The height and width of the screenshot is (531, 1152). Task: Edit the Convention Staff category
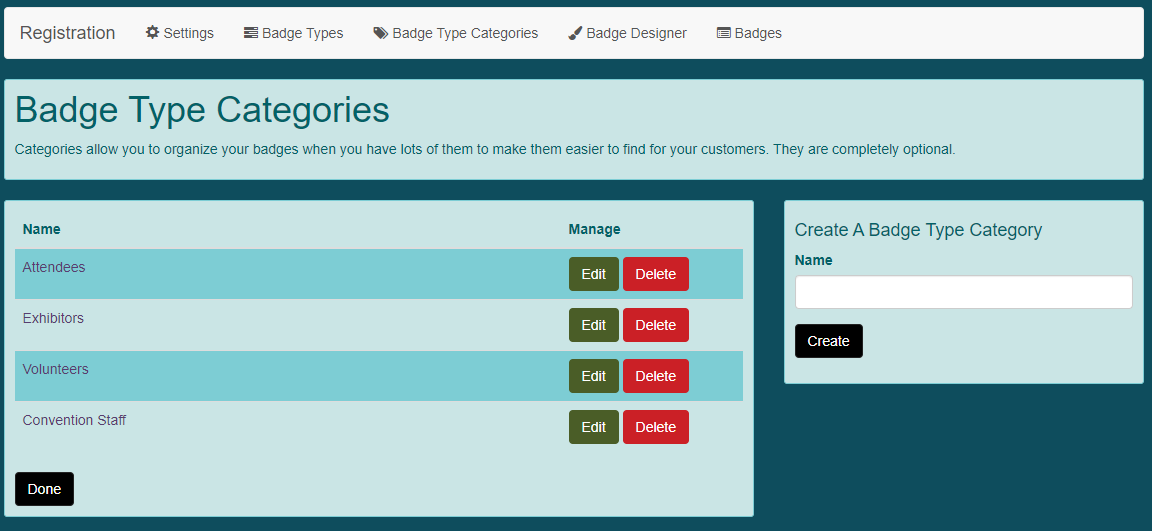tap(594, 427)
